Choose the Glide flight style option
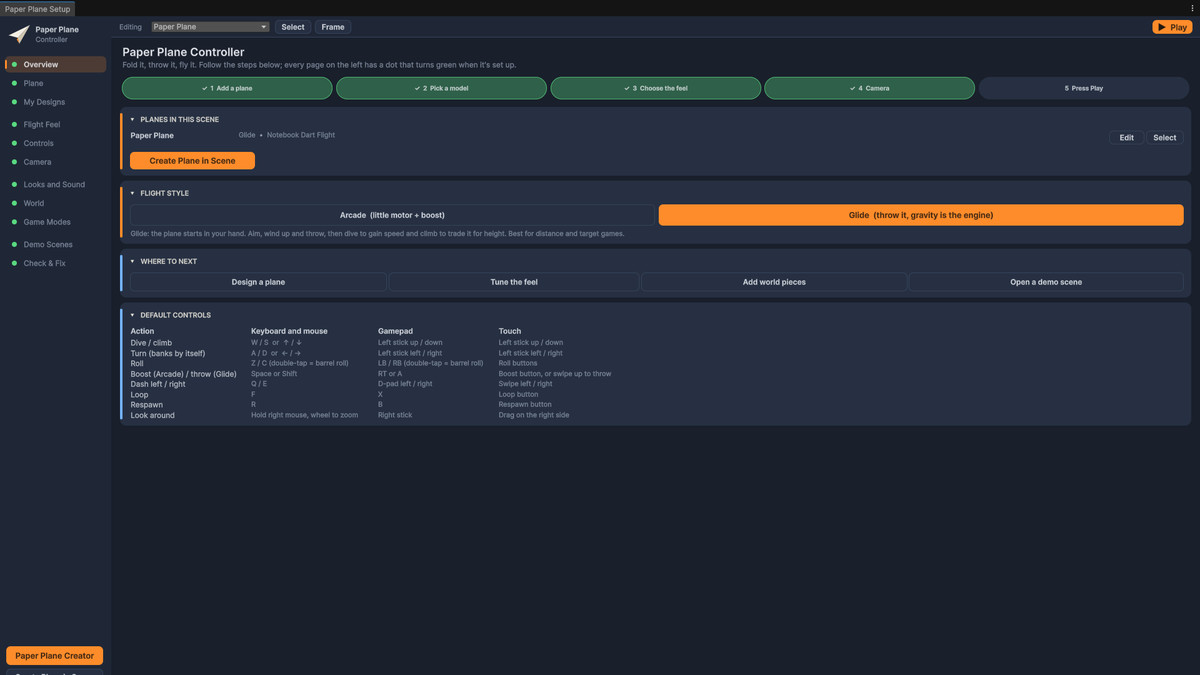 (x=921, y=215)
